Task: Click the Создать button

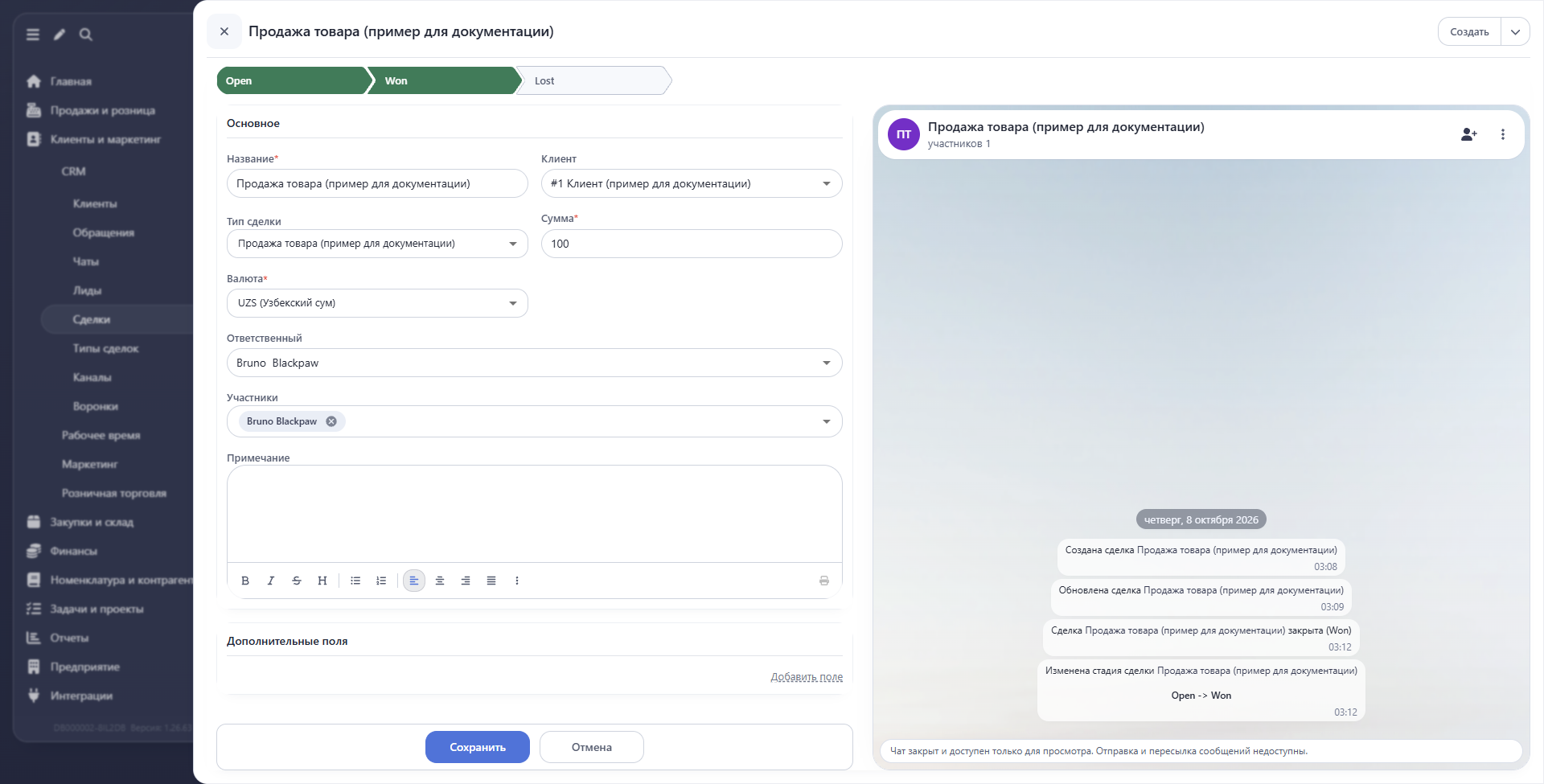Action: [x=1469, y=32]
